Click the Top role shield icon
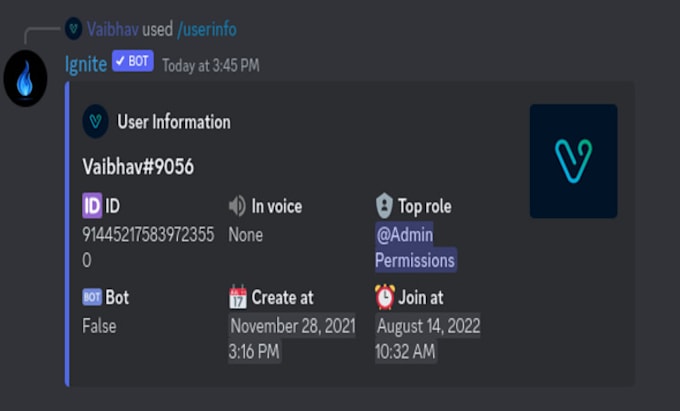The image size is (680, 411). click(383, 206)
